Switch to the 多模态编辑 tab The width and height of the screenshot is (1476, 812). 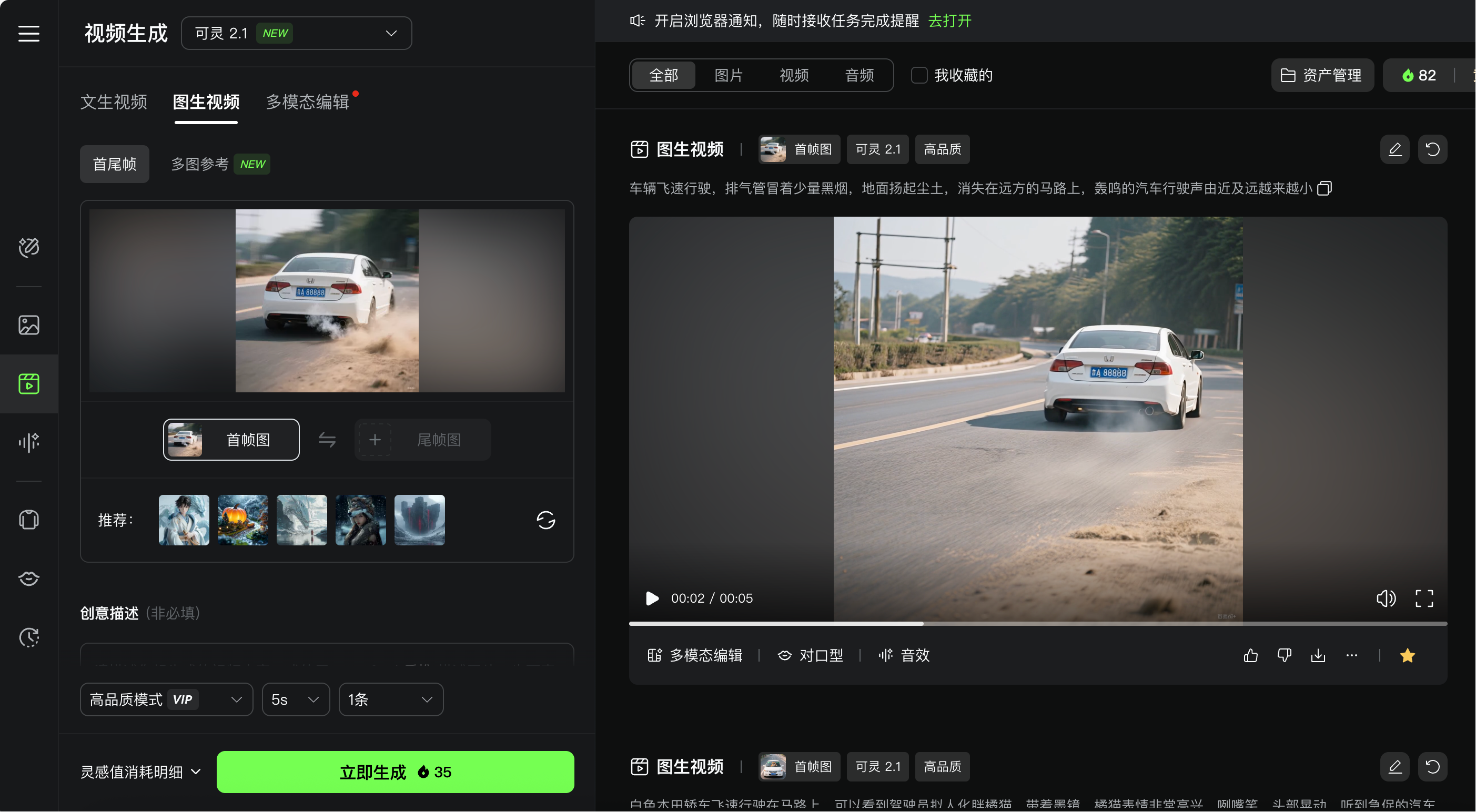(308, 102)
